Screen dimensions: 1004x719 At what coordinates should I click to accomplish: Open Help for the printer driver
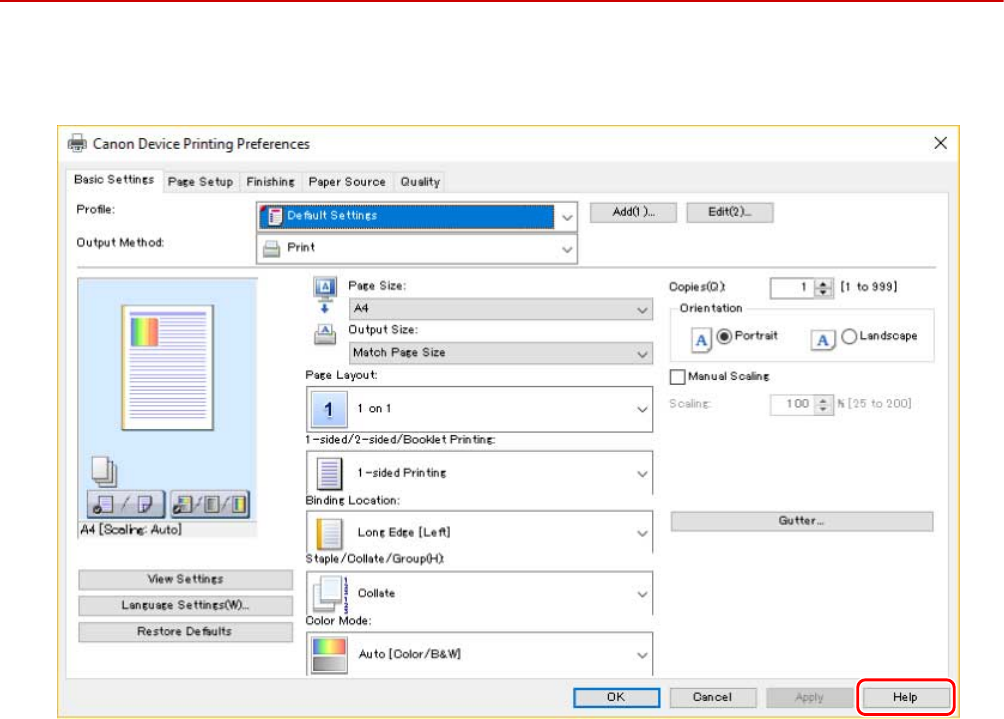pyautogui.click(x=905, y=697)
